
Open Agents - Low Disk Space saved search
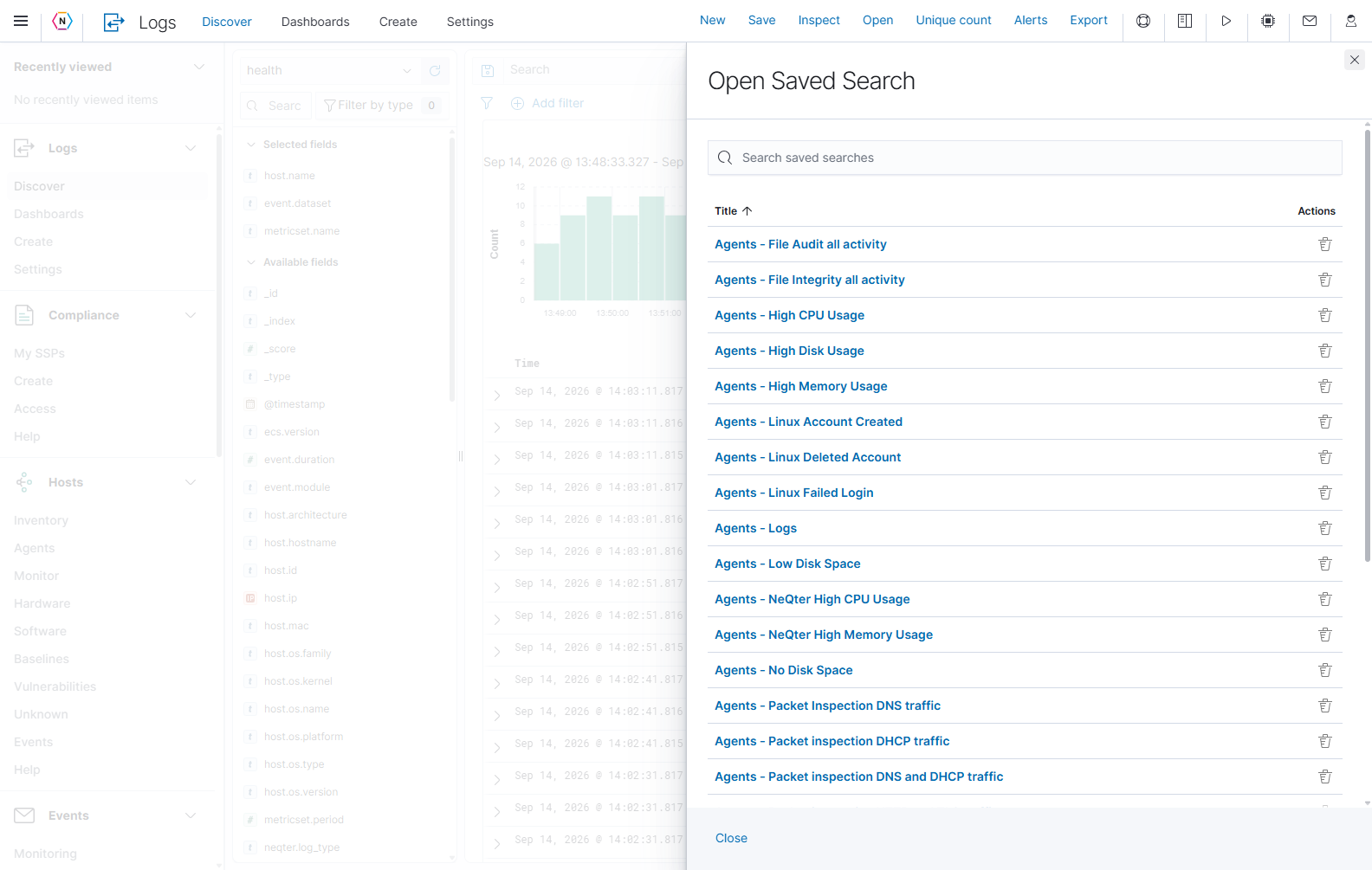coord(787,564)
